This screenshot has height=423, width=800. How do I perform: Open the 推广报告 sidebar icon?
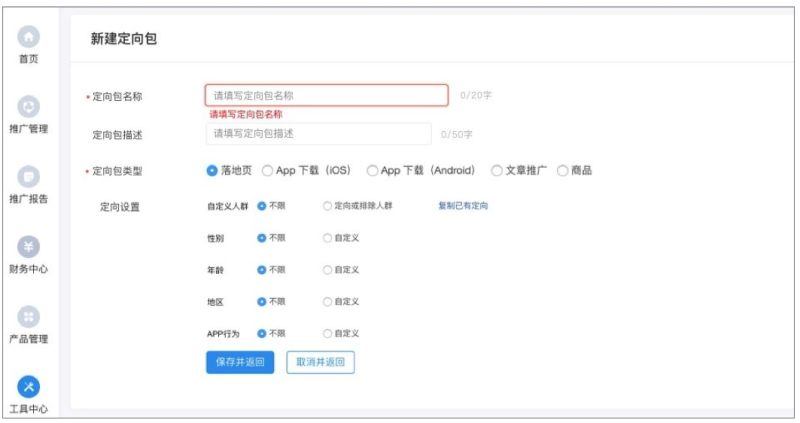tap(29, 177)
